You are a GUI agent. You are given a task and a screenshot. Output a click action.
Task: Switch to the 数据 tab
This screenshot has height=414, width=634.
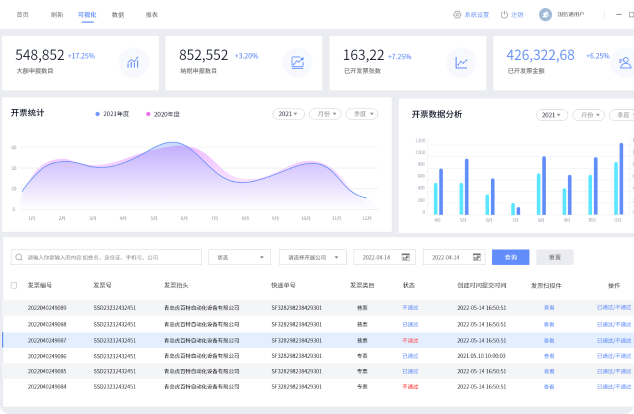(118, 15)
